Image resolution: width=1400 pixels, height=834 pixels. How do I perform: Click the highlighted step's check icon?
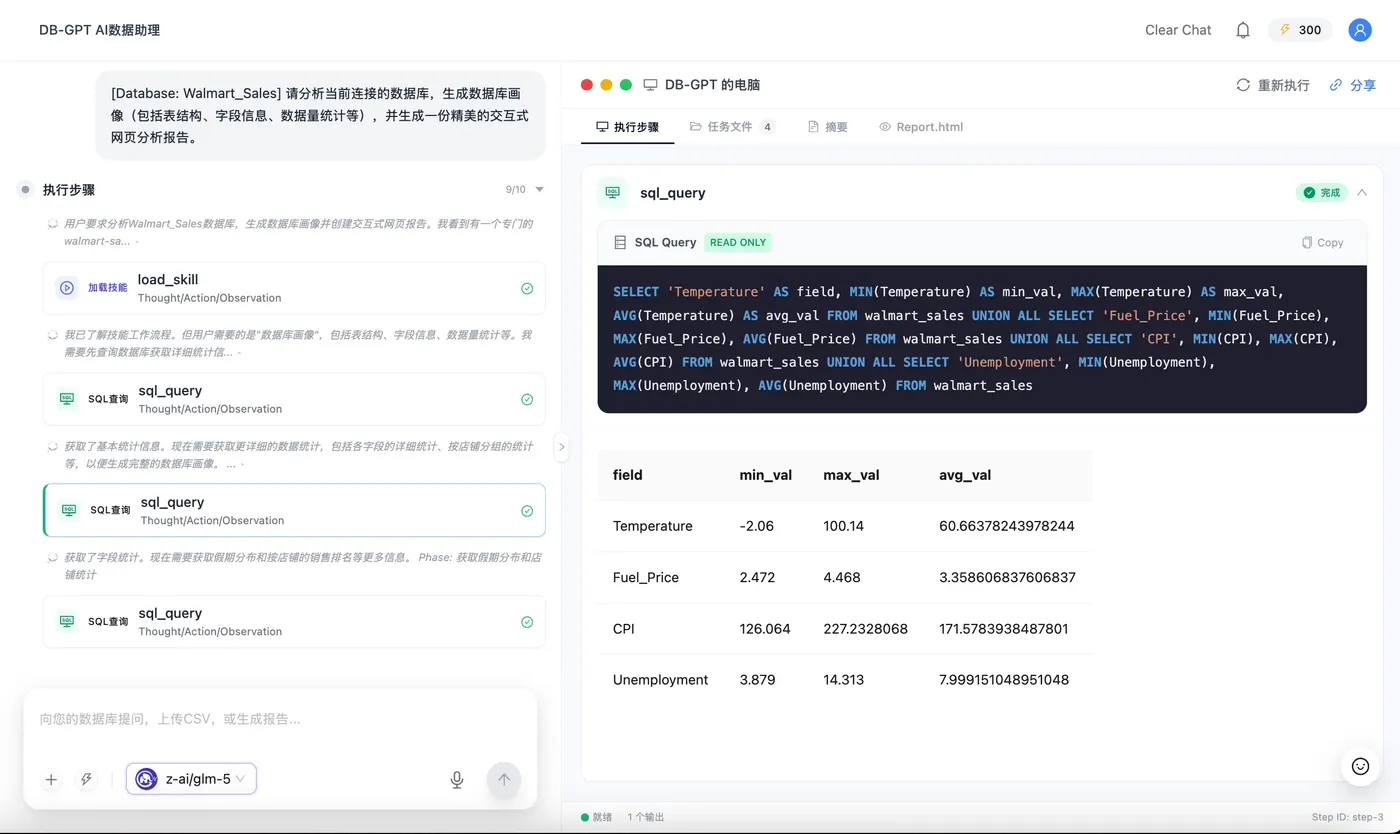click(x=527, y=511)
